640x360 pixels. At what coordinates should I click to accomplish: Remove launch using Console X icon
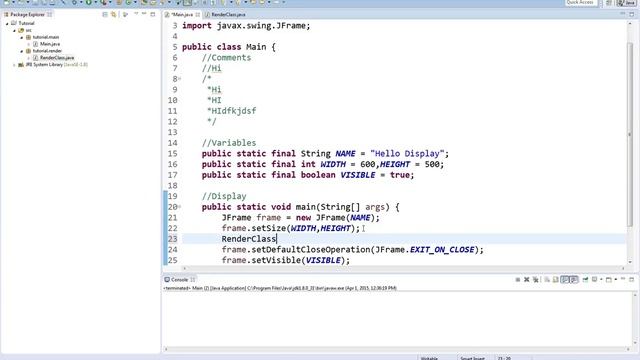[x=527, y=280]
